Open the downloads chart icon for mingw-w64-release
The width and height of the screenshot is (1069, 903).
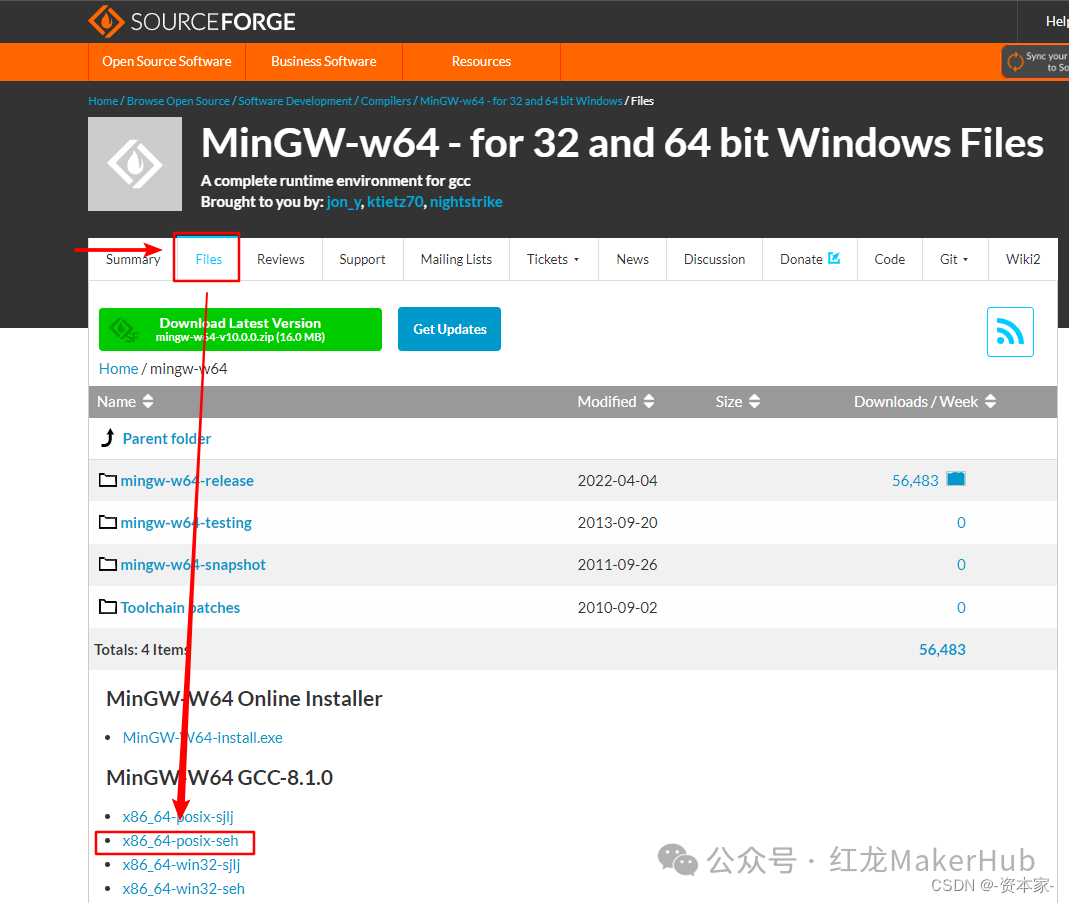coord(956,479)
